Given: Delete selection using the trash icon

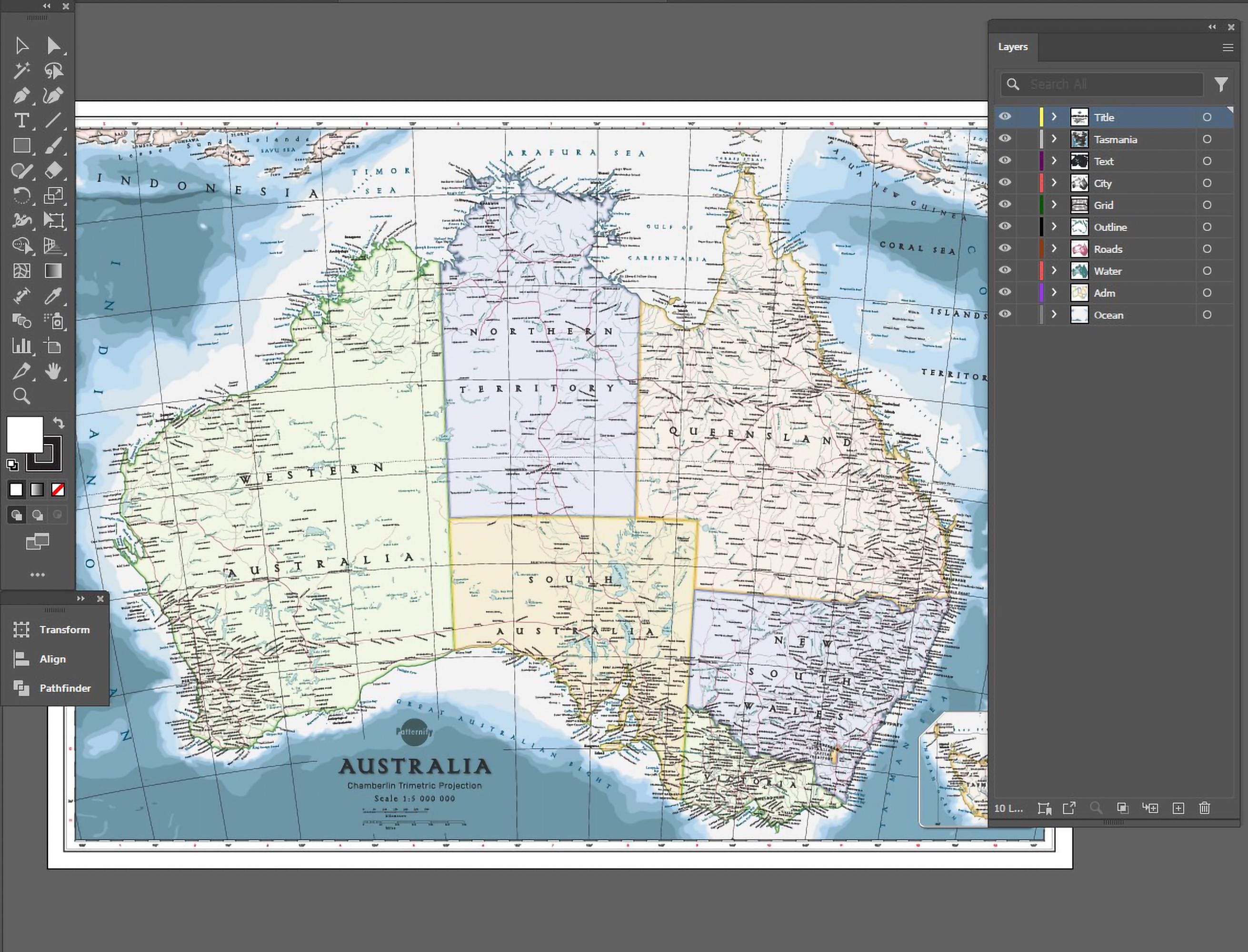Looking at the screenshot, I should [x=1204, y=809].
